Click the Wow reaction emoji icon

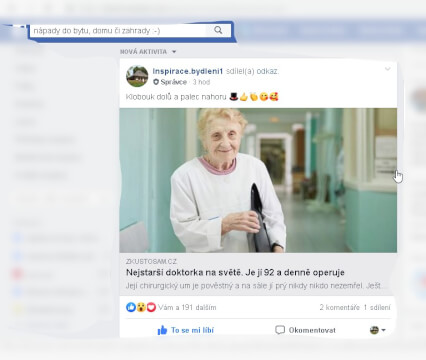(x=141, y=307)
